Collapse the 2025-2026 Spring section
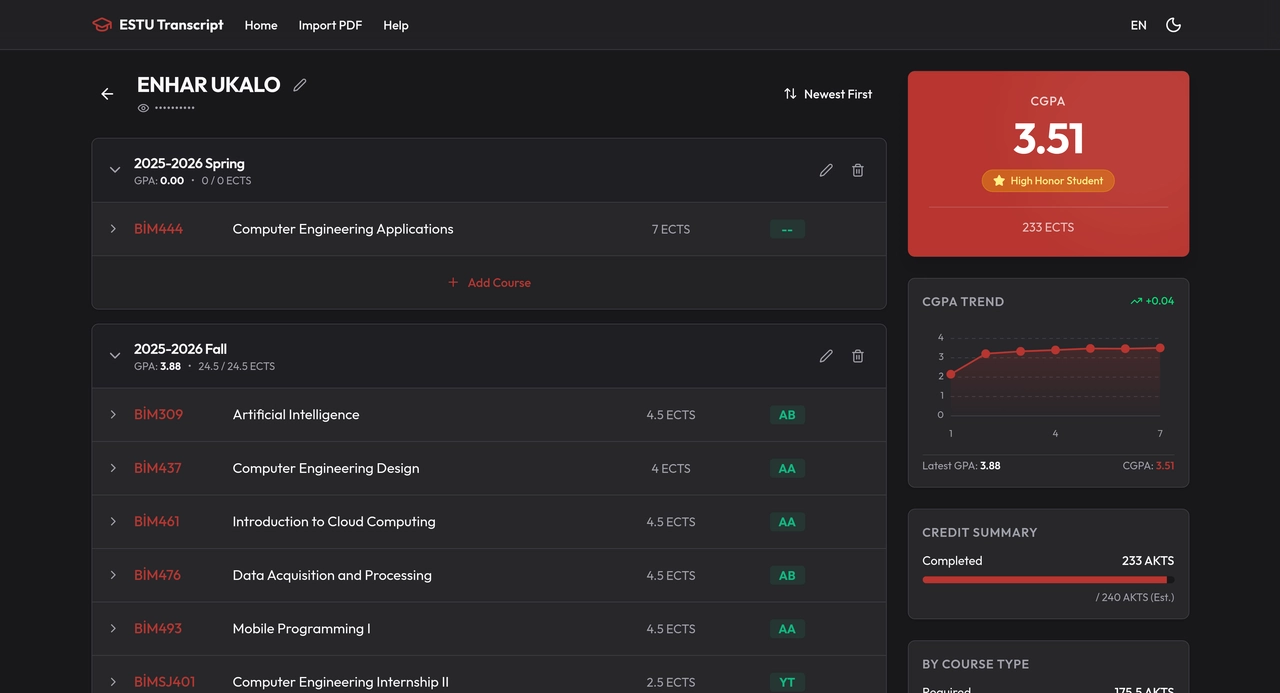Image resolution: width=1280 pixels, height=693 pixels. [114, 170]
